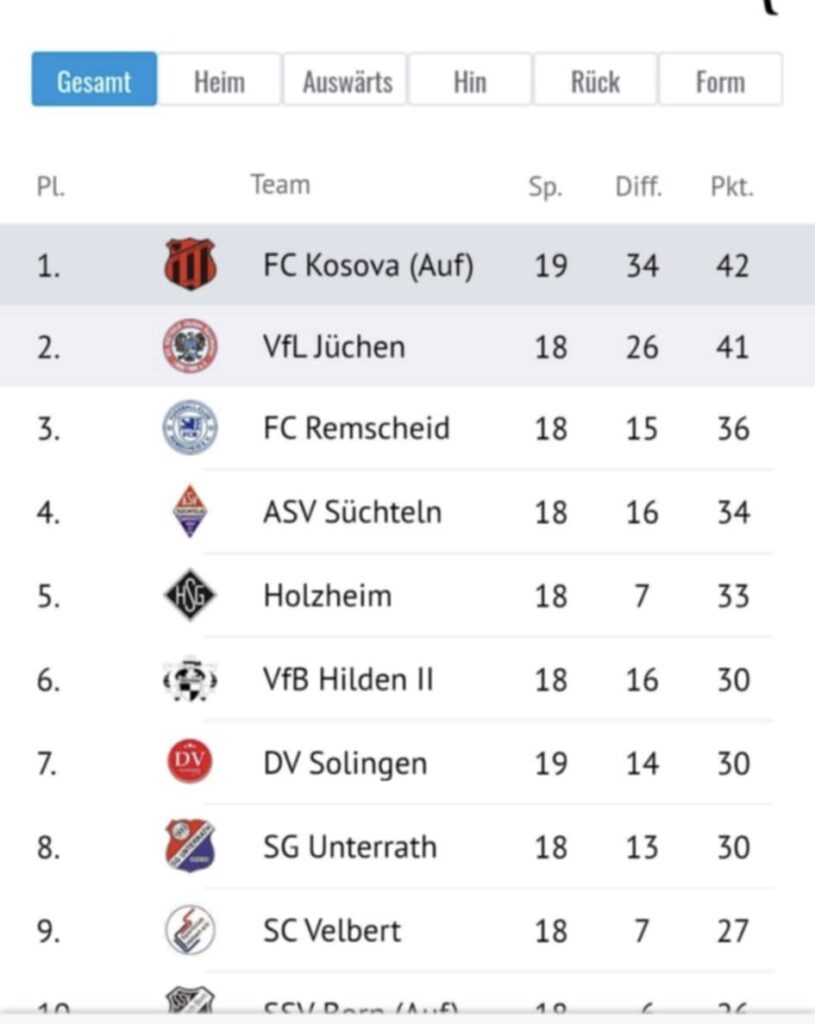Click the FC Kosova club crest
Image resolution: width=815 pixels, height=1024 pixels.
190,264
